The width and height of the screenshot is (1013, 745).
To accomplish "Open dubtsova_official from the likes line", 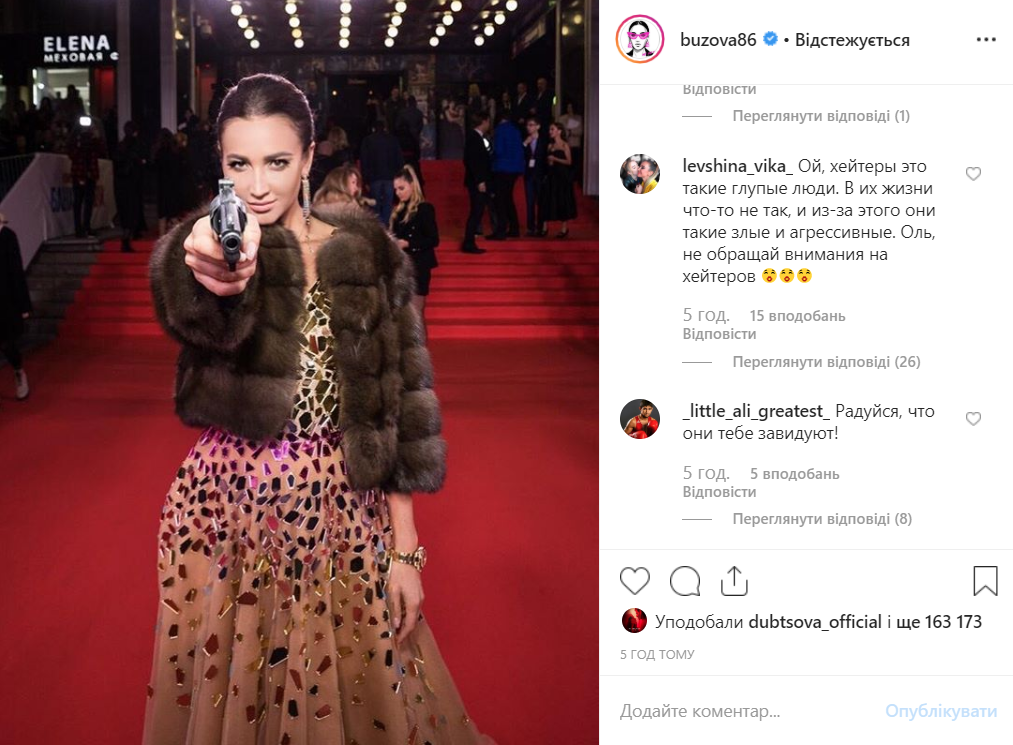I will click(815, 622).
